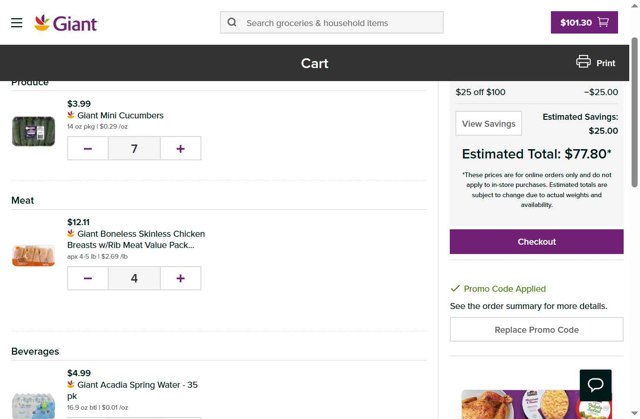This screenshot has width=640, height=419.
Task: Click the '14 oz pkg | $0.29 /oz' text
Action: 97,126
